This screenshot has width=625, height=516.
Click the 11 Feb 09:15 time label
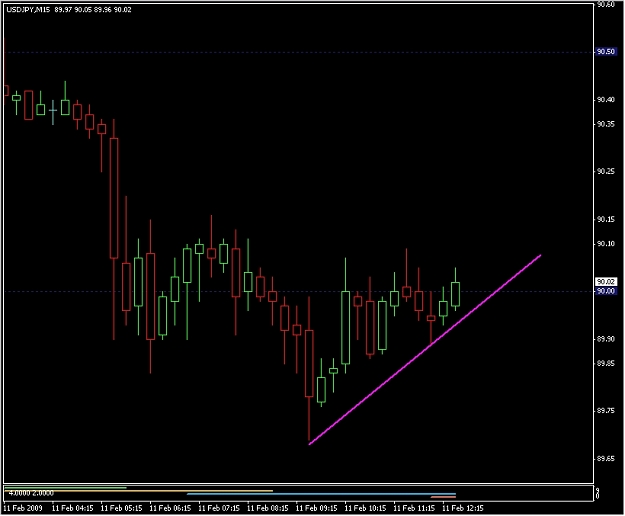(316, 508)
